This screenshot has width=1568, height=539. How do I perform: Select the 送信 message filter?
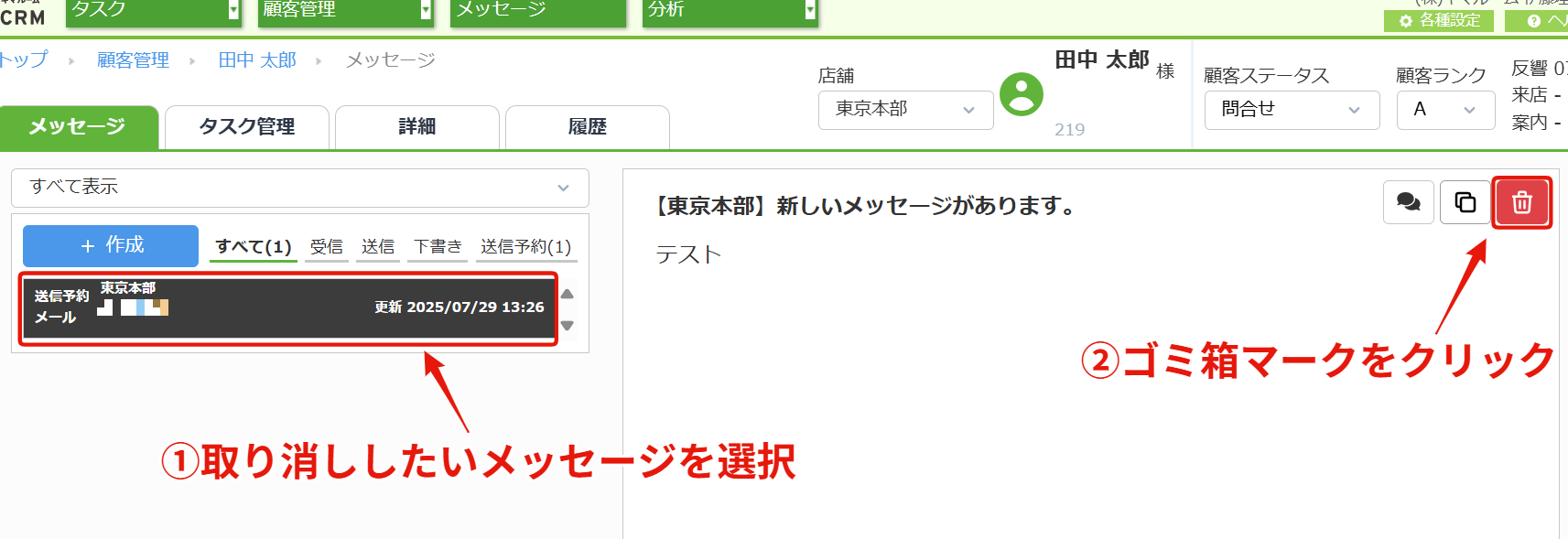coord(378,247)
